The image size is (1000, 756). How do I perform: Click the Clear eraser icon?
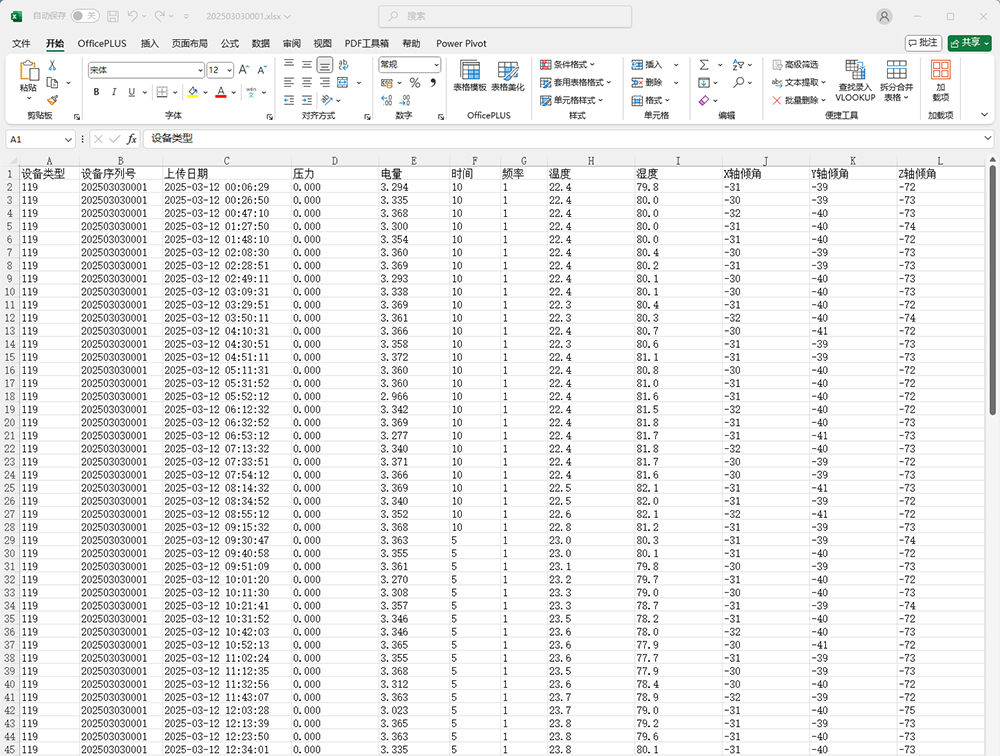tap(703, 100)
